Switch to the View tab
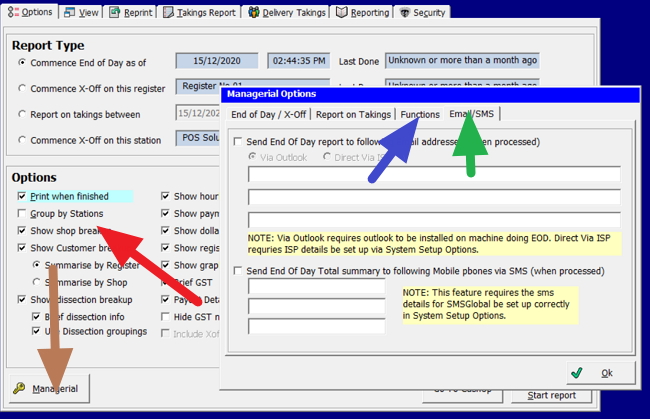 point(81,13)
